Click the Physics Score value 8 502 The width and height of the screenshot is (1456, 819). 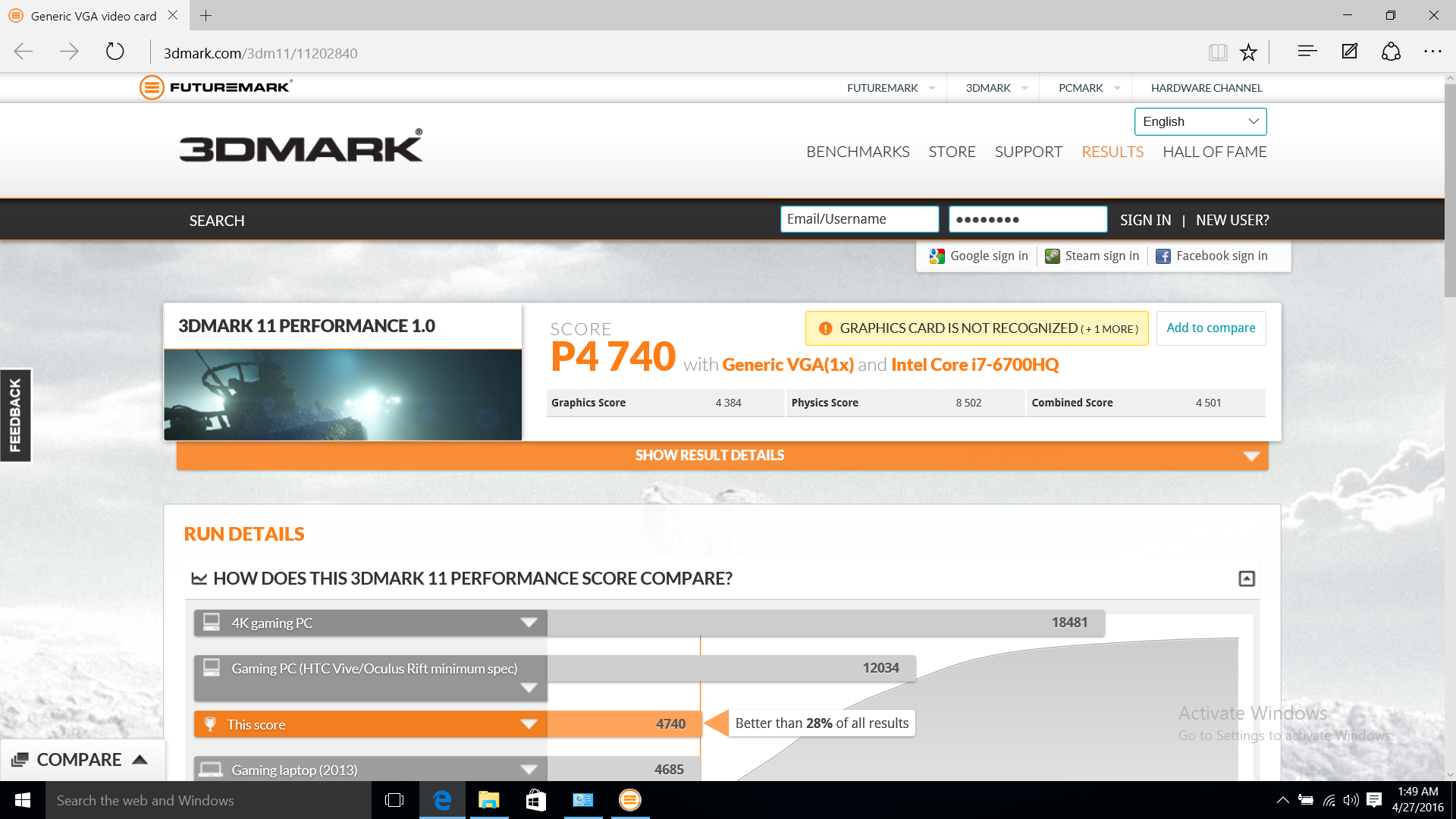click(x=968, y=403)
